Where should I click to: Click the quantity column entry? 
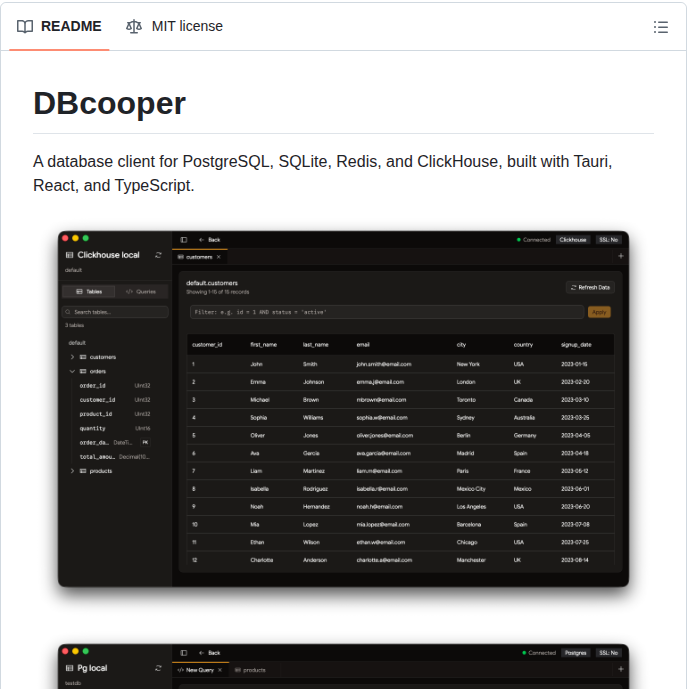tap(115, 428)
